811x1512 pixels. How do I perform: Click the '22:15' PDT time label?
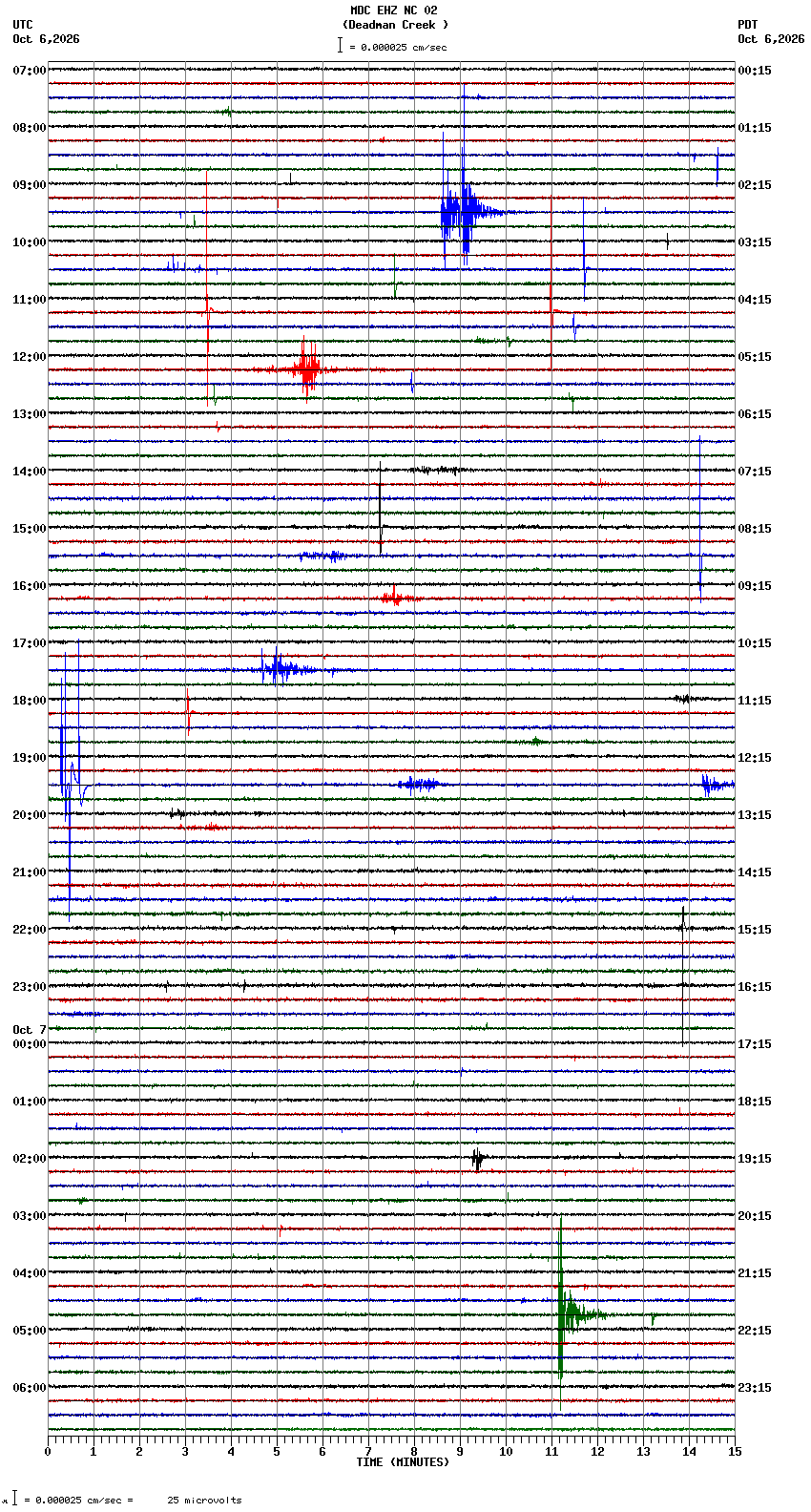click(755, 1331)
